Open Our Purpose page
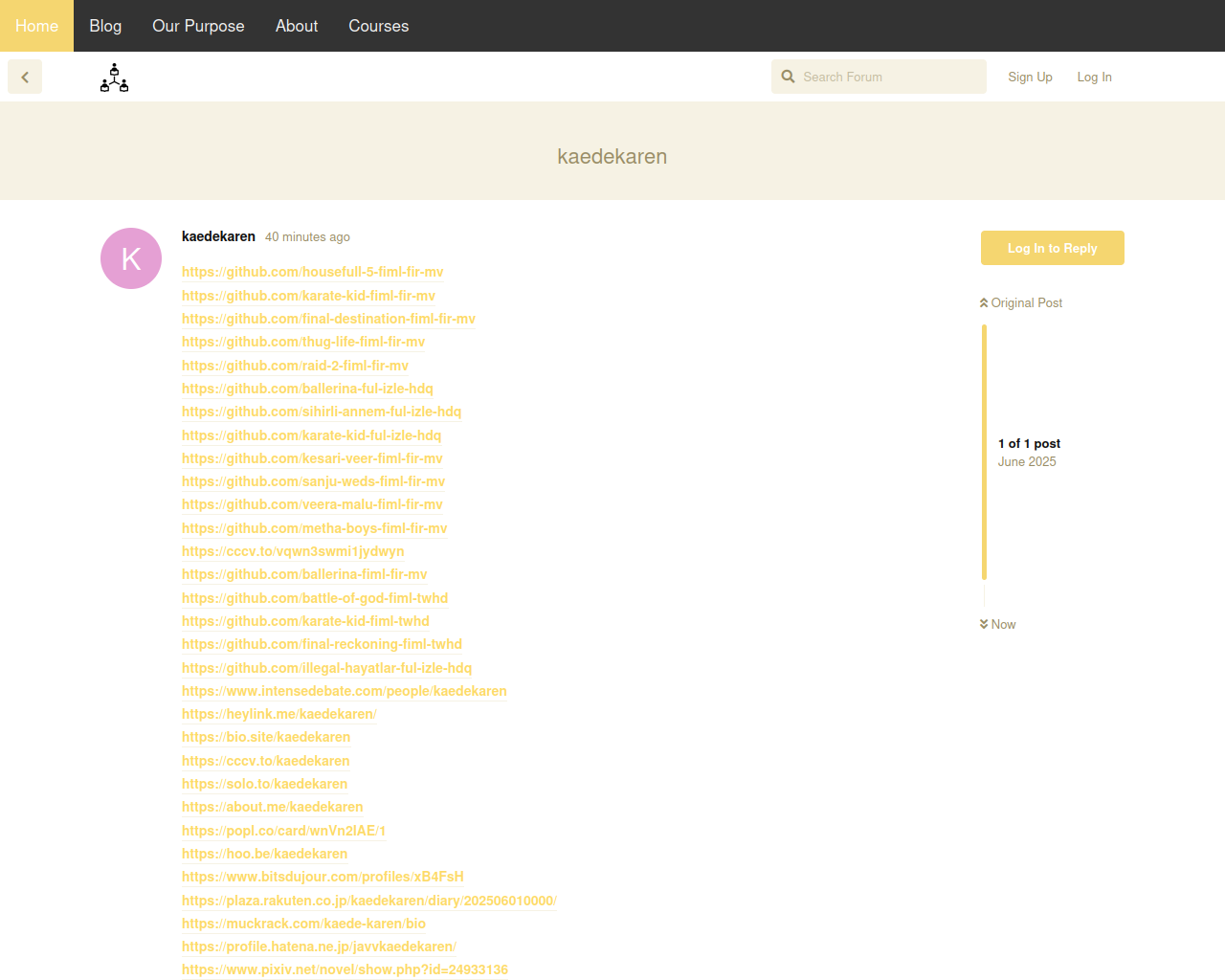The width and height of the screenshot is (1225, 980). pyautogui.click(x=198, y=26)
